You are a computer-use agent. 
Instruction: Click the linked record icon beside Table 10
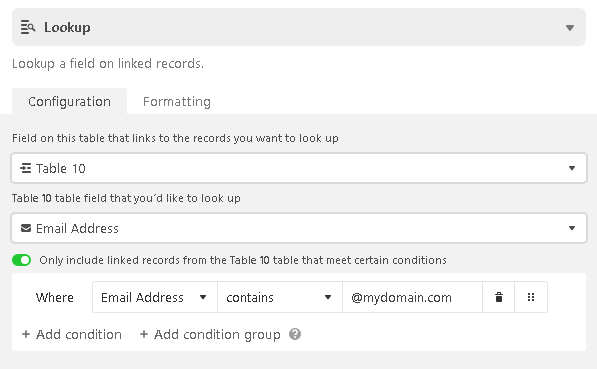pyautogui.click(x=26, y=168)
